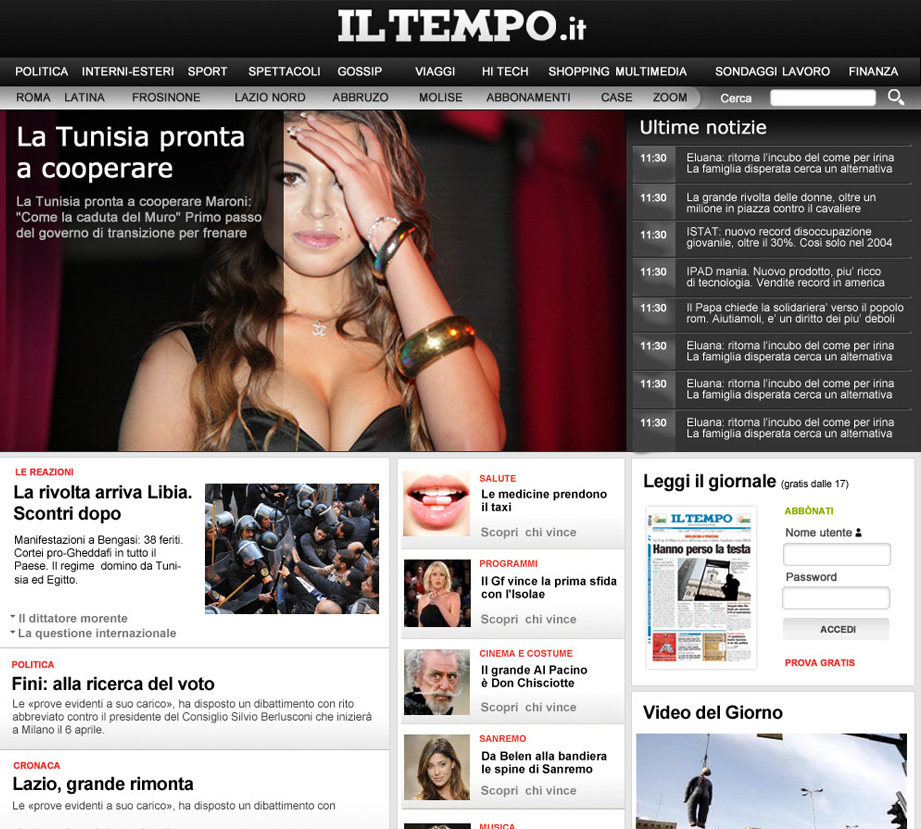921x829 pixels.
Task: Click 'Scopri chi vince' under Al Pacino
Action: pyautogui.click(x=528, y=707)
